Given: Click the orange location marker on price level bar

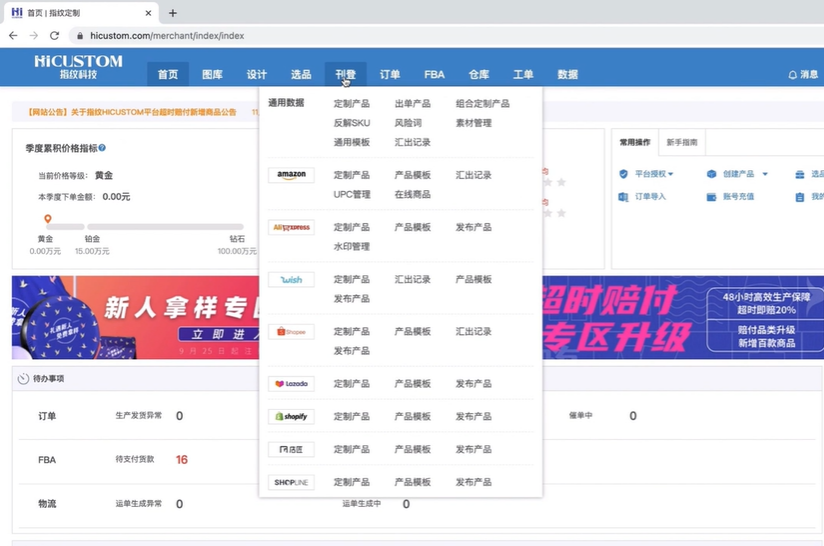Looking at the screenshot, I should tap(48, 219).
